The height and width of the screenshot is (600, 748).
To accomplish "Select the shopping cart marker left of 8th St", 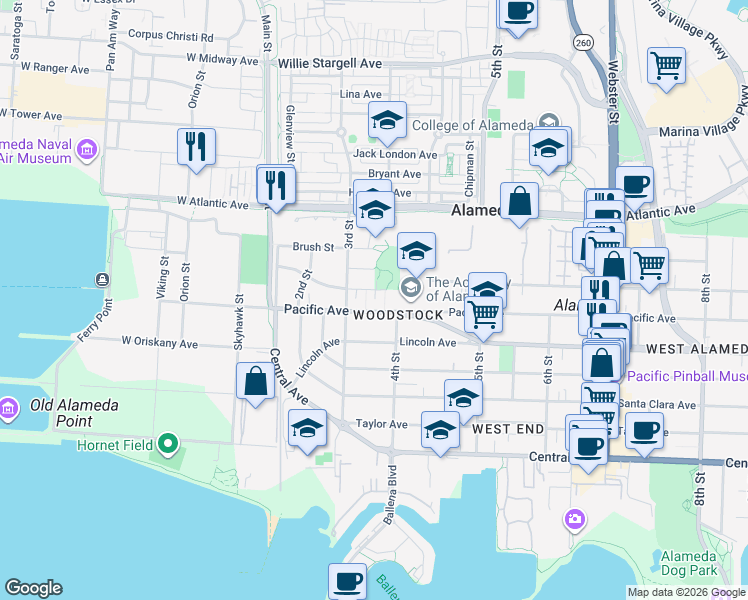I will (649, 269).
